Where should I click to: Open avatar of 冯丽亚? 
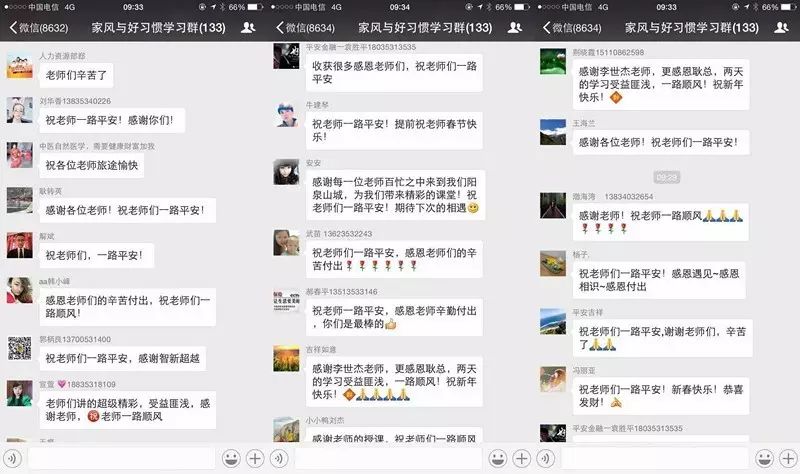pyautogui.click(x=553, y=379)
